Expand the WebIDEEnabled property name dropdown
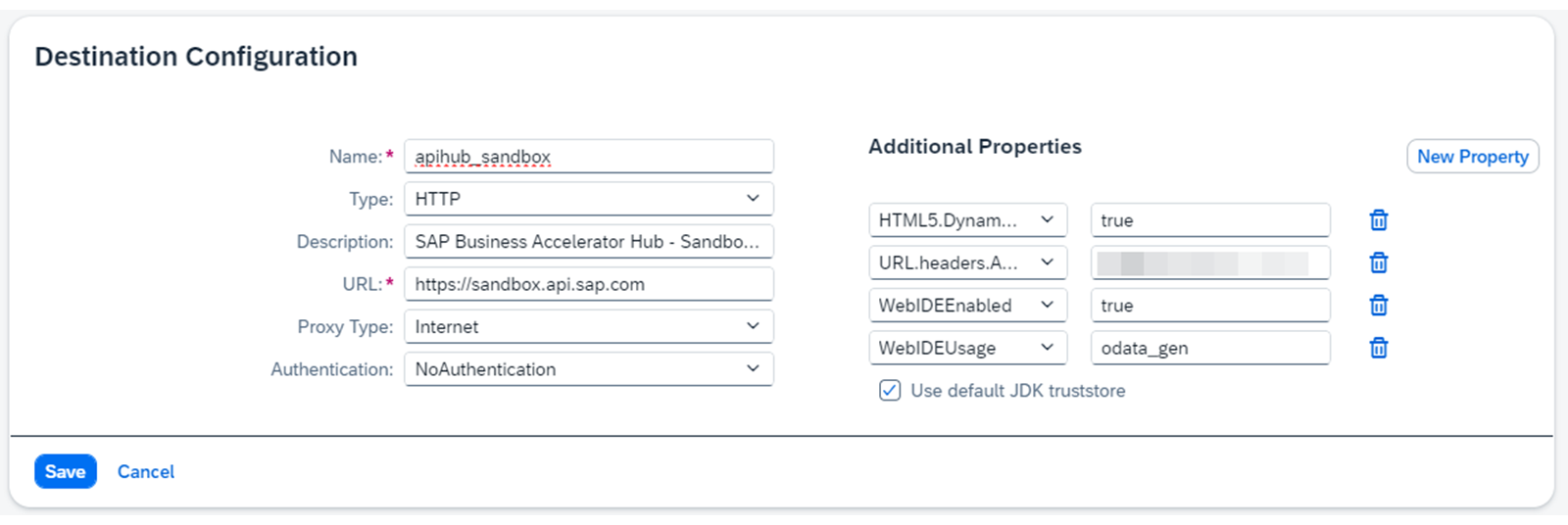The image size is (1568, 525). point(967,306)
